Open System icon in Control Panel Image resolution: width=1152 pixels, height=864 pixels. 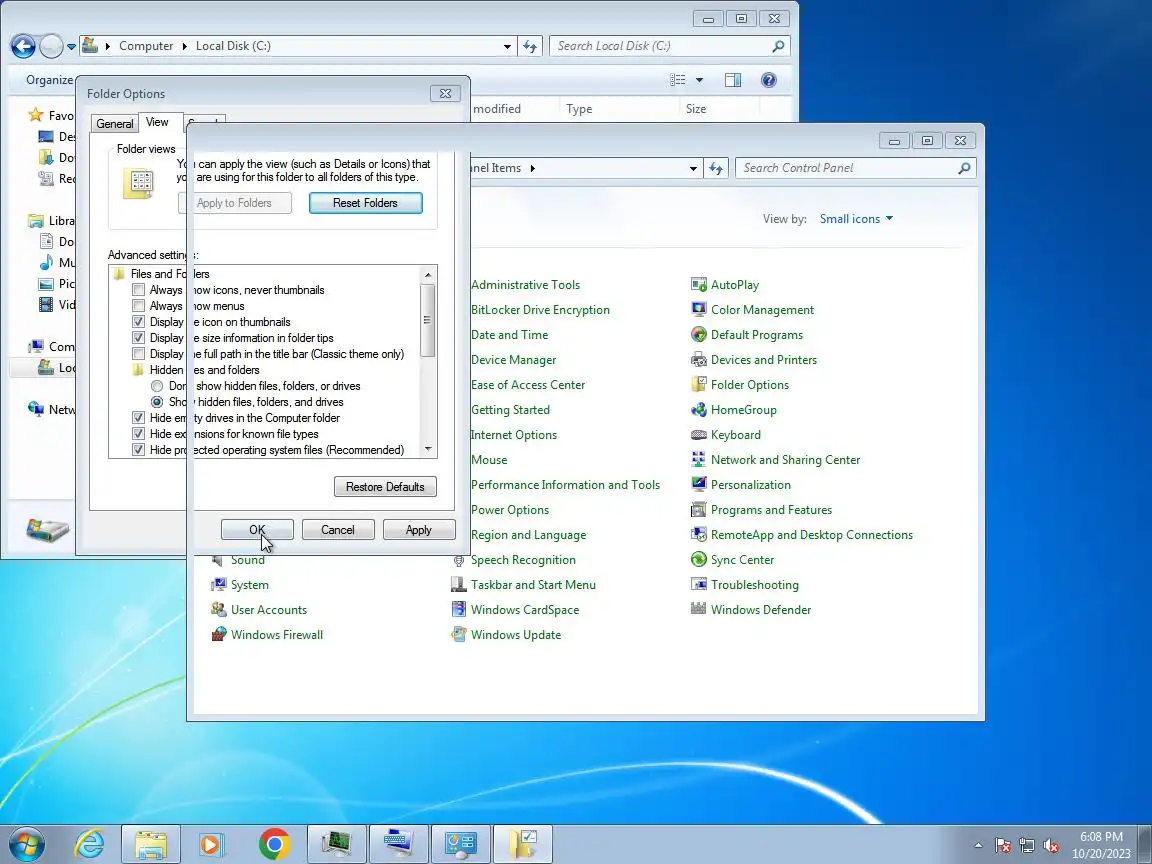(x=218, y=585)
